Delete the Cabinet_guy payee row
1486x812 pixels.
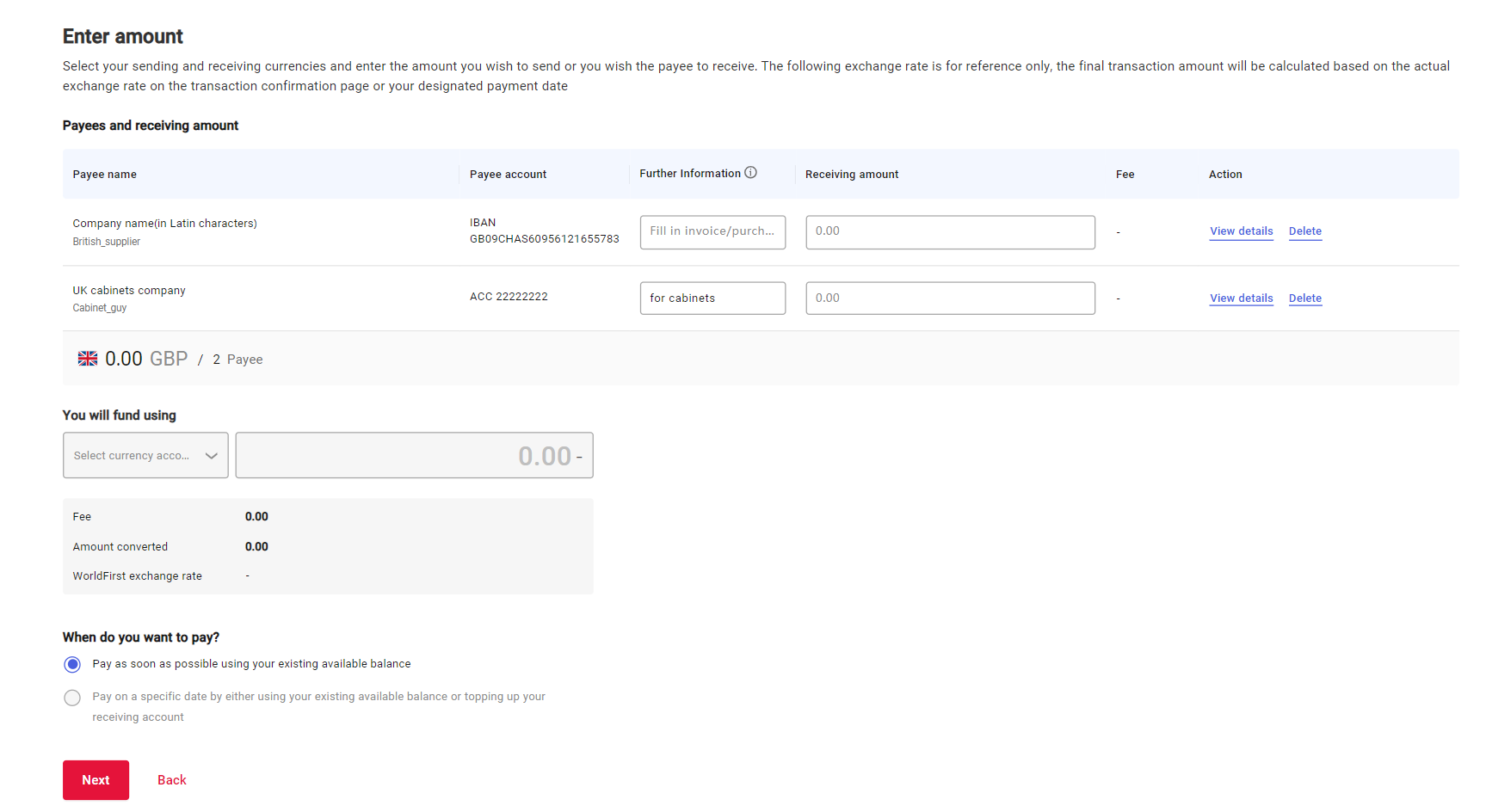(x=1304, y=298)
